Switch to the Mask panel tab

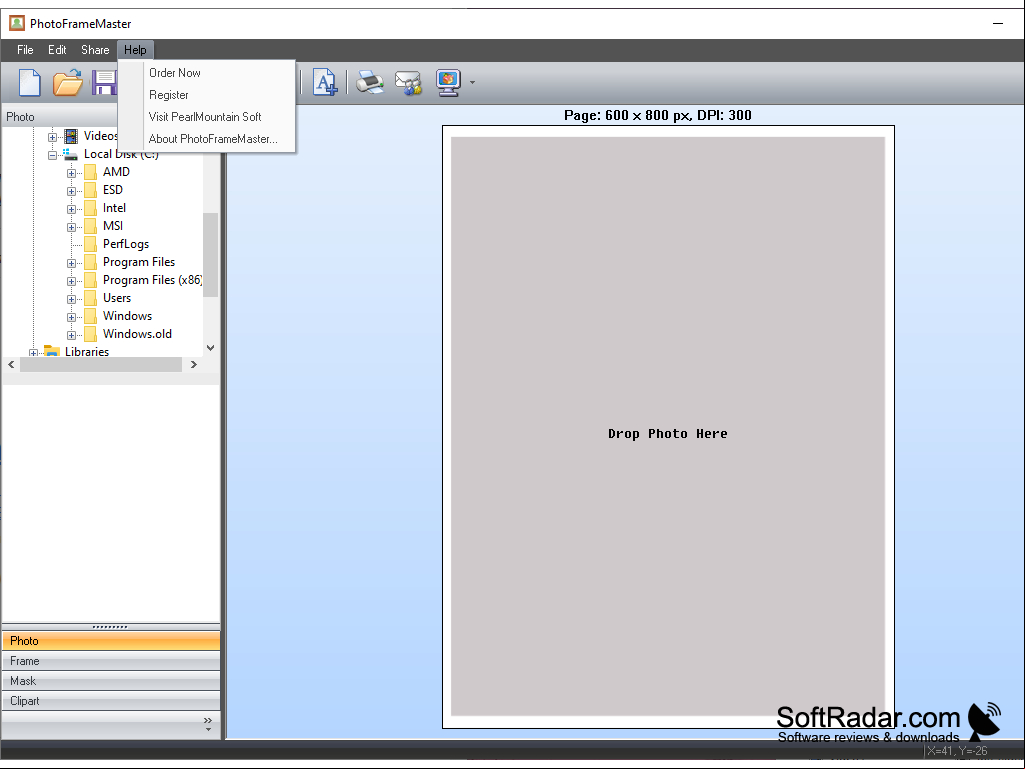111,681
